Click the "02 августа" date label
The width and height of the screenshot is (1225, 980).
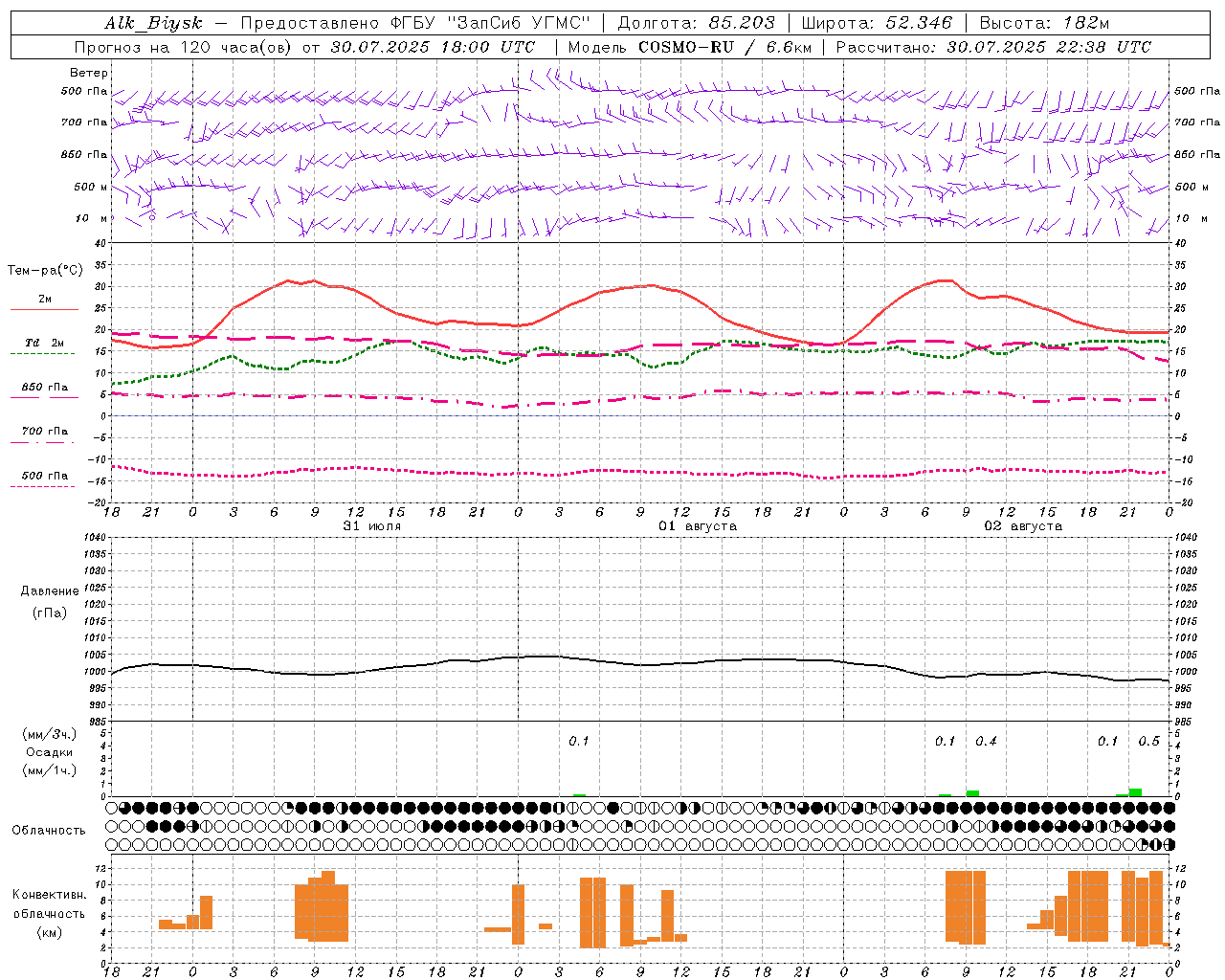tap(1023, 526)
